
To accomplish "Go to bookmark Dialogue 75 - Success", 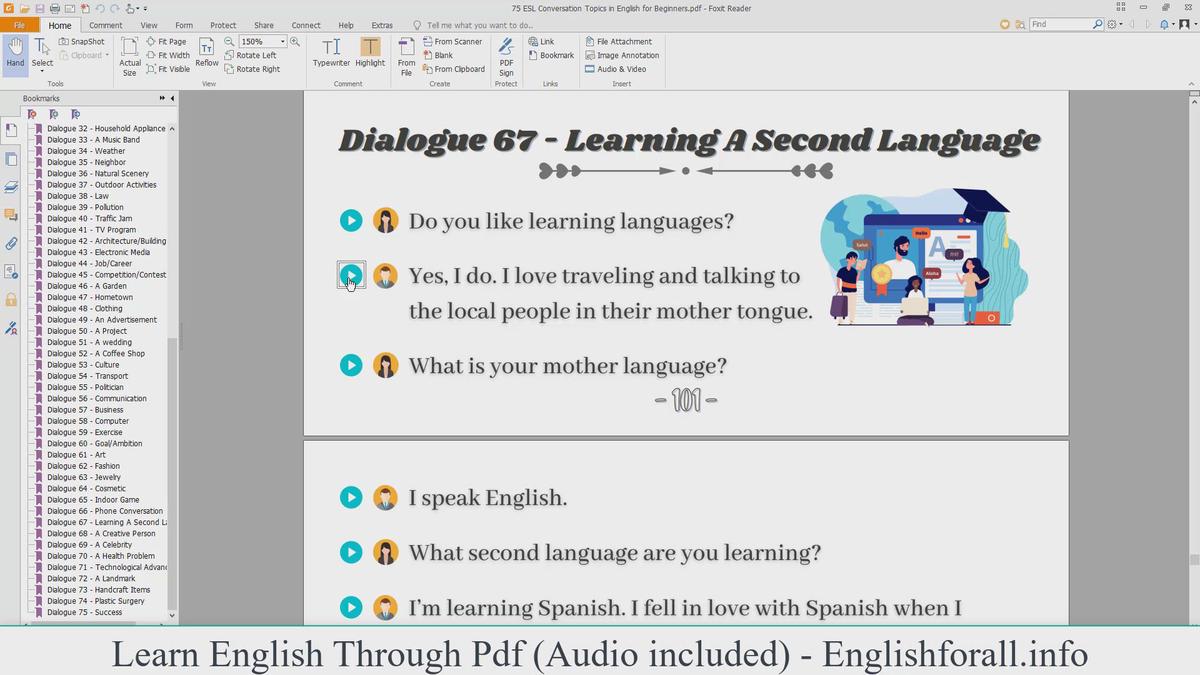I will (84, 612).
